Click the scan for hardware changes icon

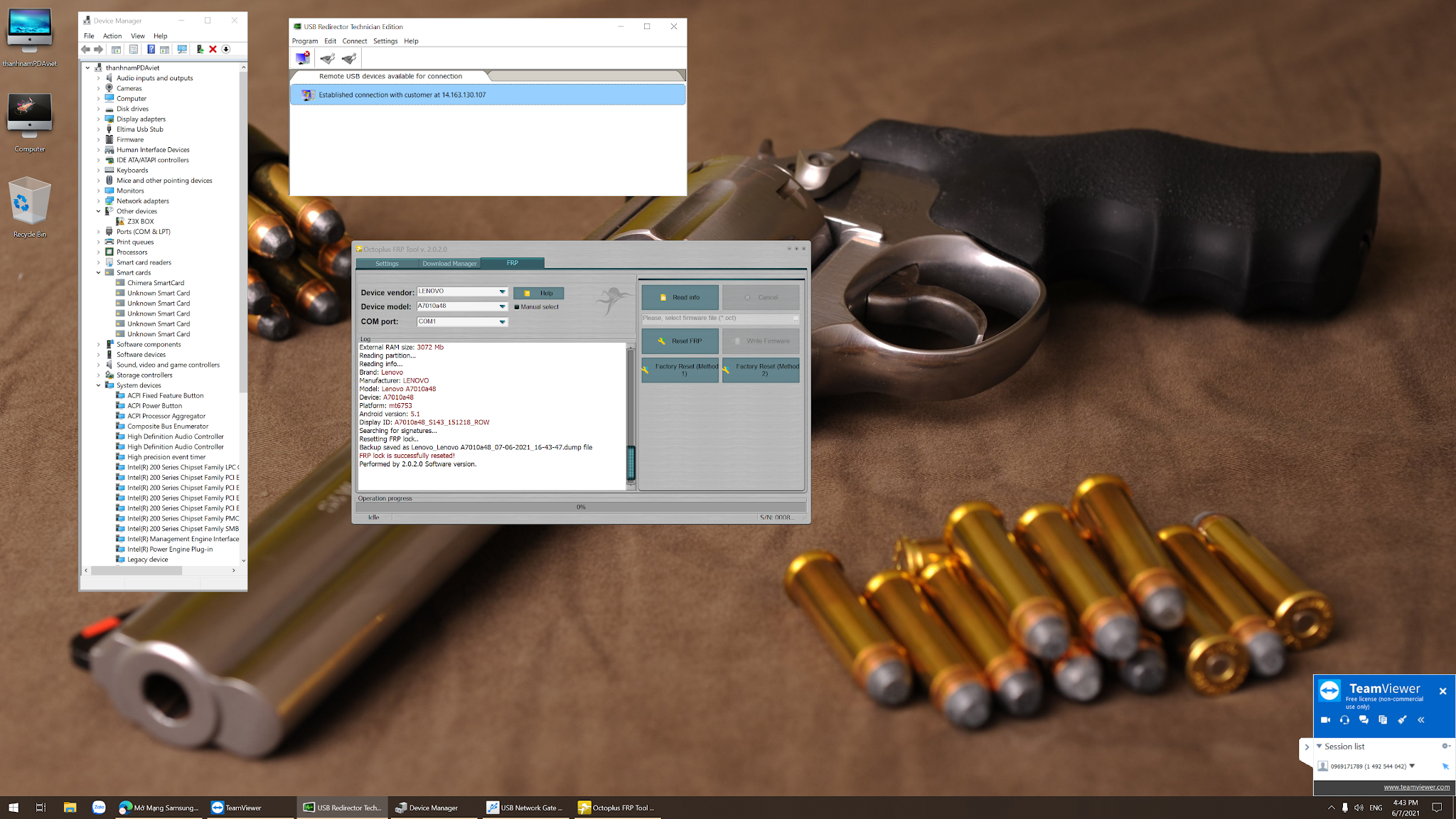tap(182, 49)
